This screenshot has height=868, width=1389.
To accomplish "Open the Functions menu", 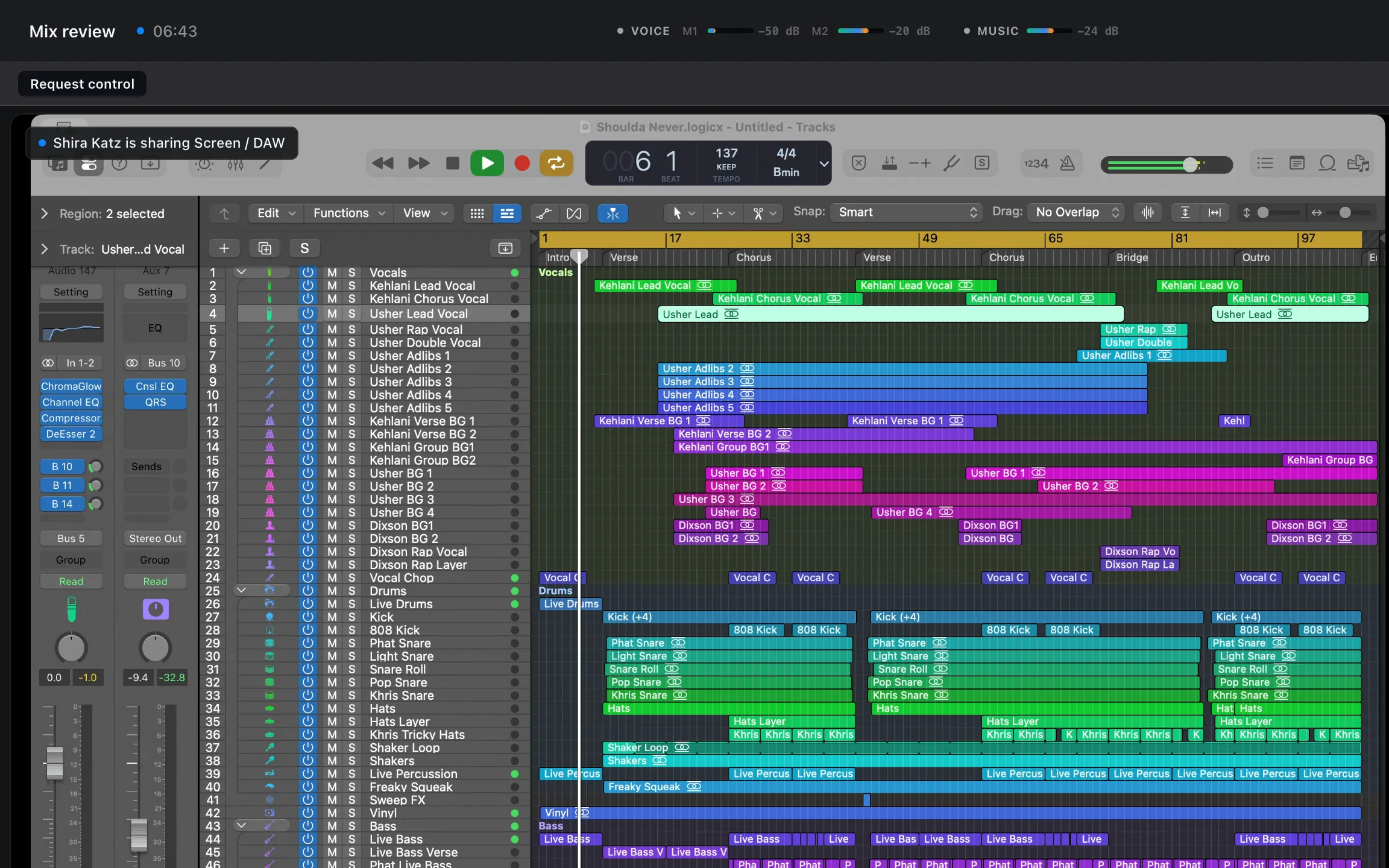I will click(348, 213).
